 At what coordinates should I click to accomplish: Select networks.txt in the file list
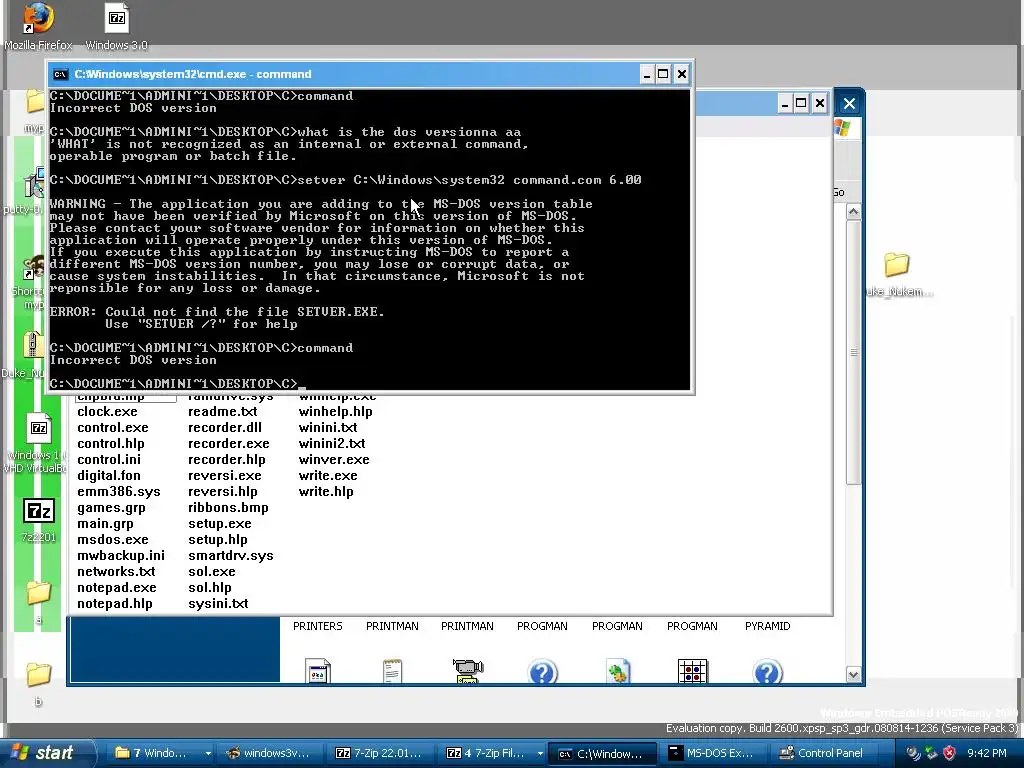click(x=116, y=571)
